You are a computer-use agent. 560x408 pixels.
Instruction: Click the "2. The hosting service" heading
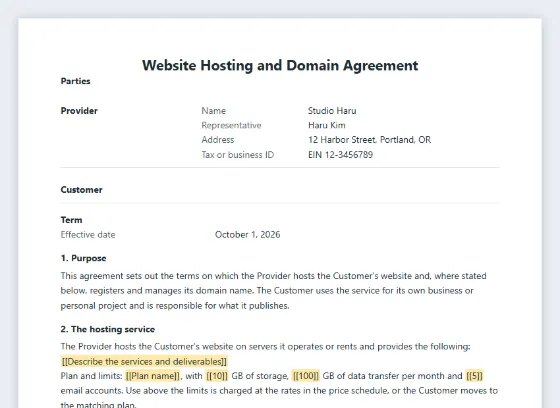click(x=108, y=329)
